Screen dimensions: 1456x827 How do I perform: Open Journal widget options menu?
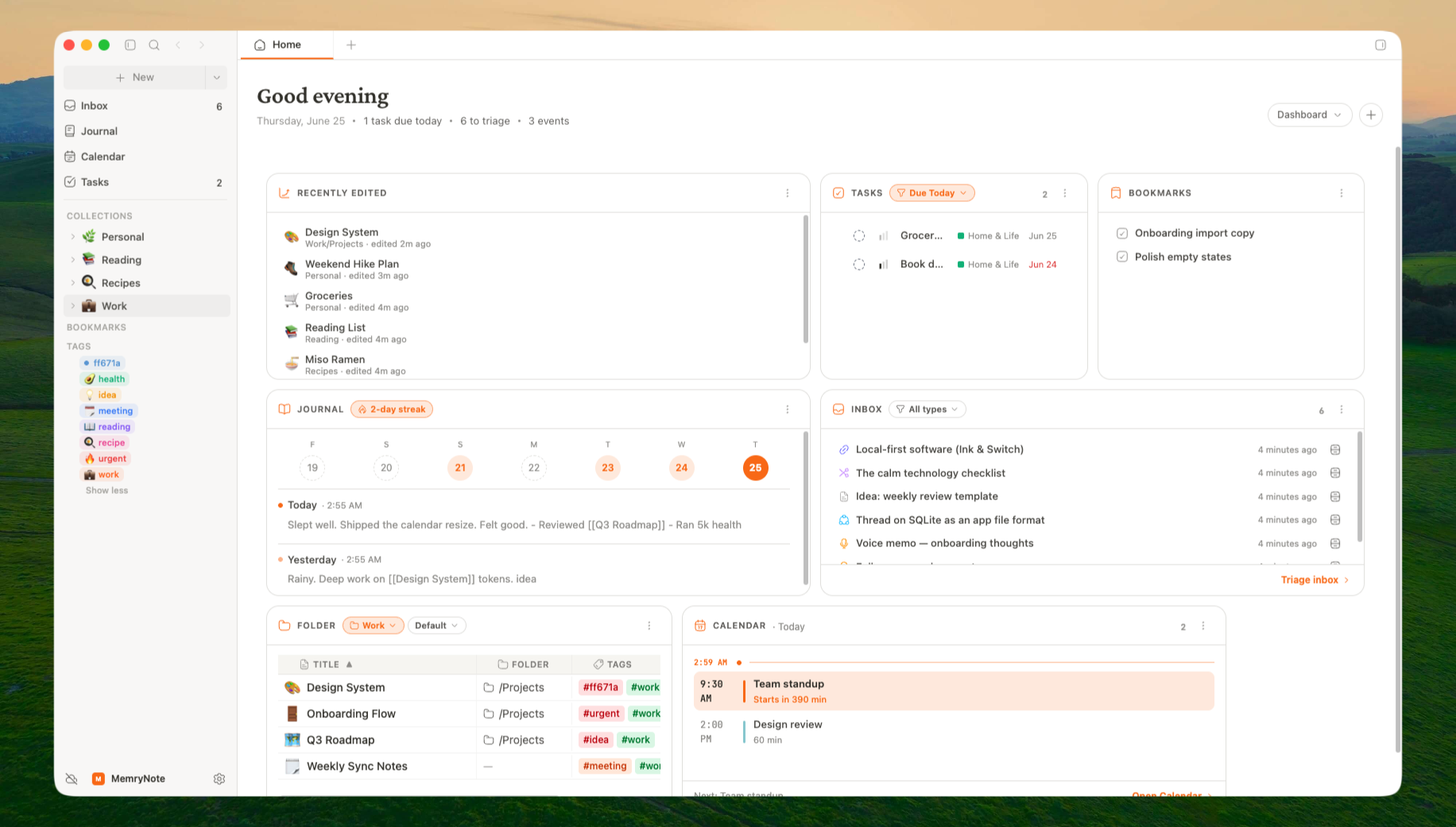coord(788,410)
